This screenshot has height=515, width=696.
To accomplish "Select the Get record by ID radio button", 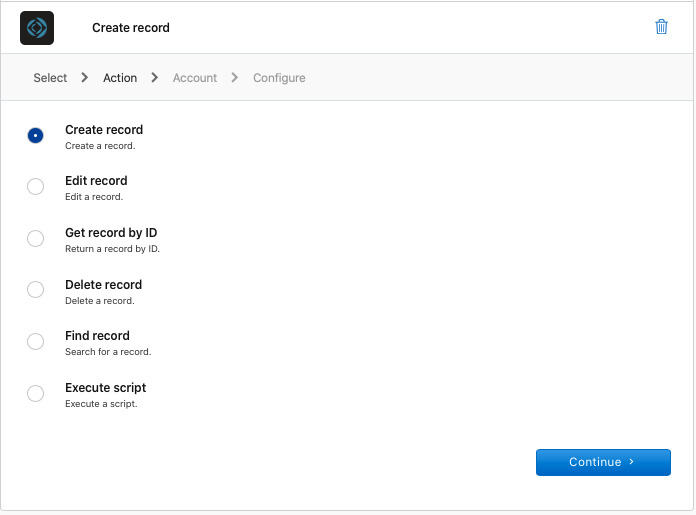I will click(x=35, y=238).
